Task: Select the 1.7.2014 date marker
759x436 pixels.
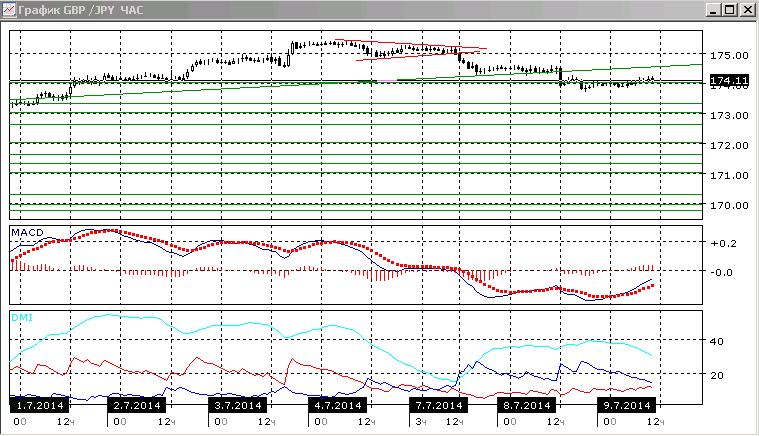Action: [x=40, y=405]
